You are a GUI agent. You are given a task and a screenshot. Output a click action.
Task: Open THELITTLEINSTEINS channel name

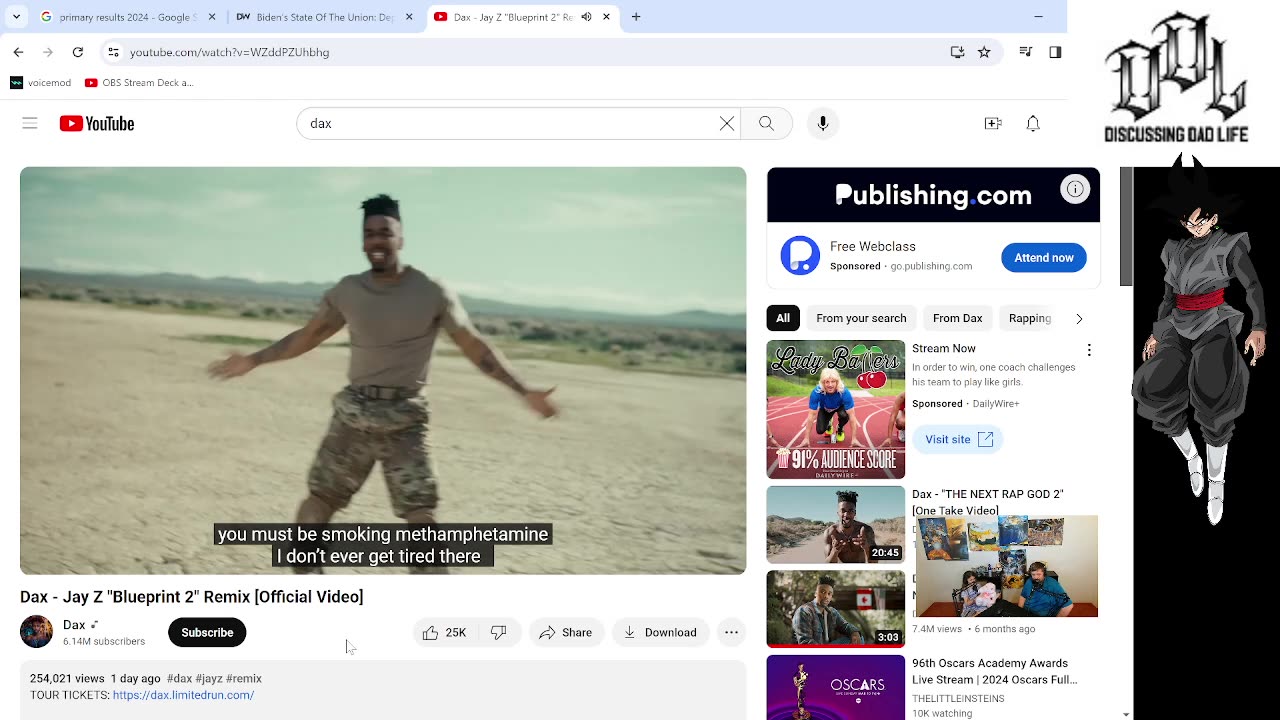coord(958,698)
